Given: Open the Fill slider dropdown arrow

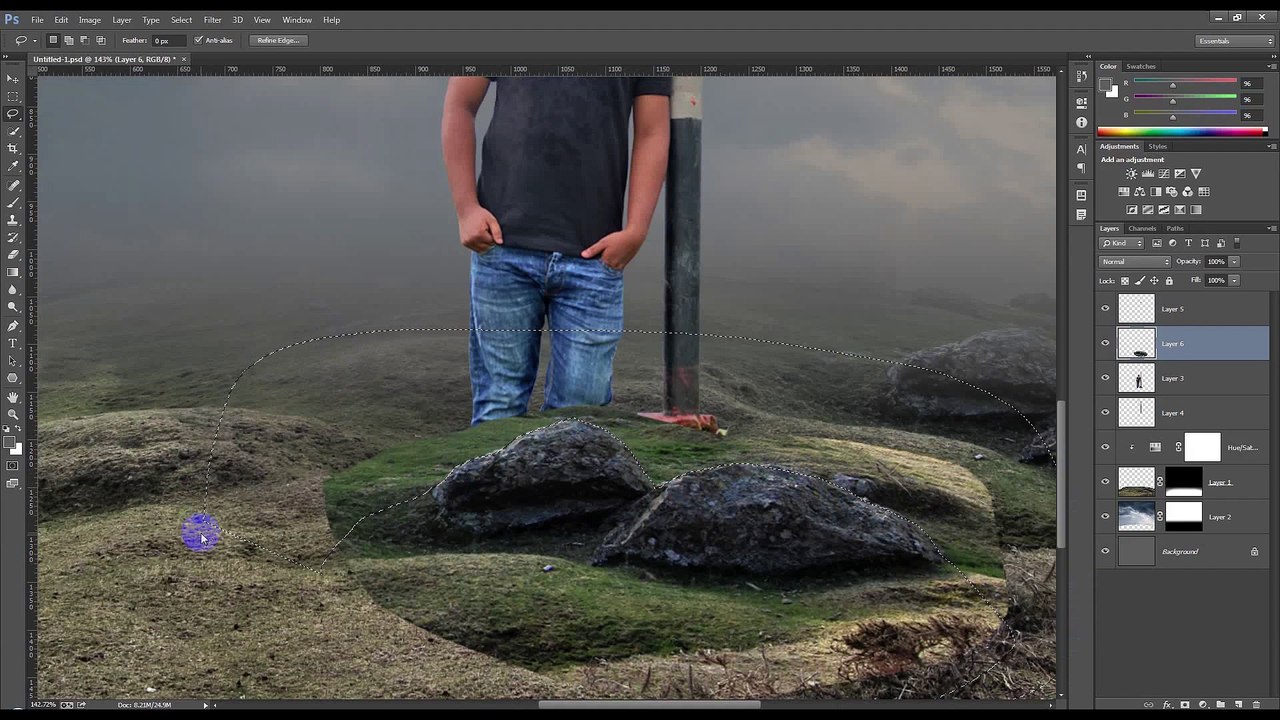Looking at the screenshot, I should coord(1234,281).
